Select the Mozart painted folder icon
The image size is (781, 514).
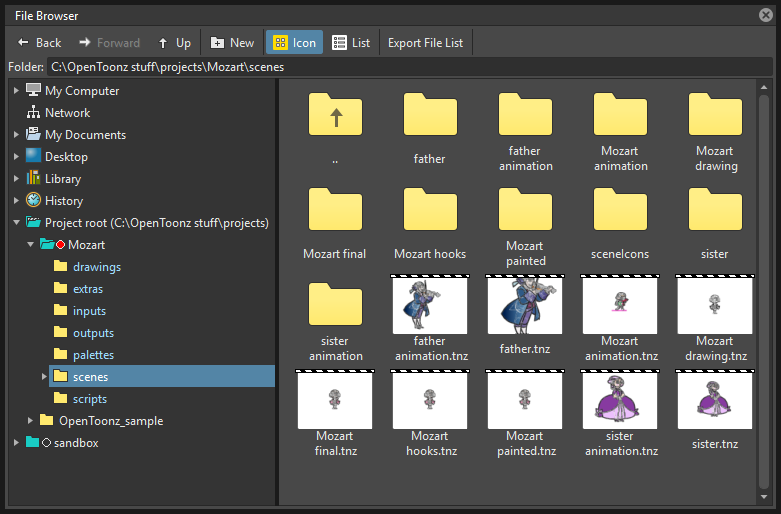(525, 209)
